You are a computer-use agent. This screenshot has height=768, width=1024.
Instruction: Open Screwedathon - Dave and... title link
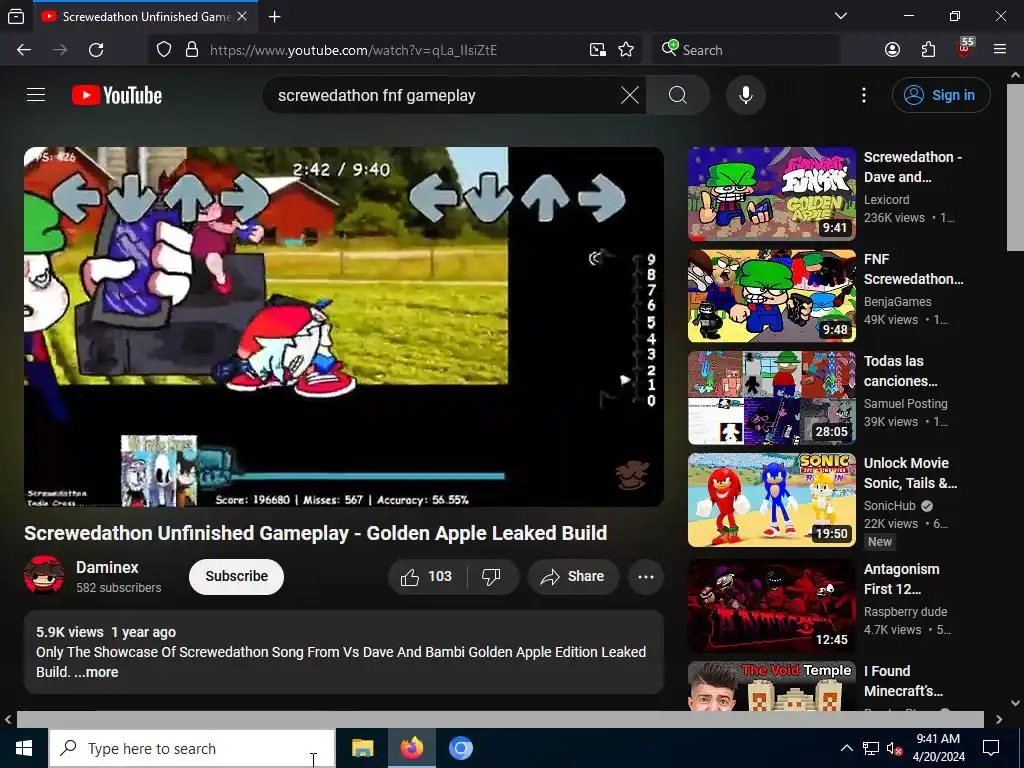[912, 167]
